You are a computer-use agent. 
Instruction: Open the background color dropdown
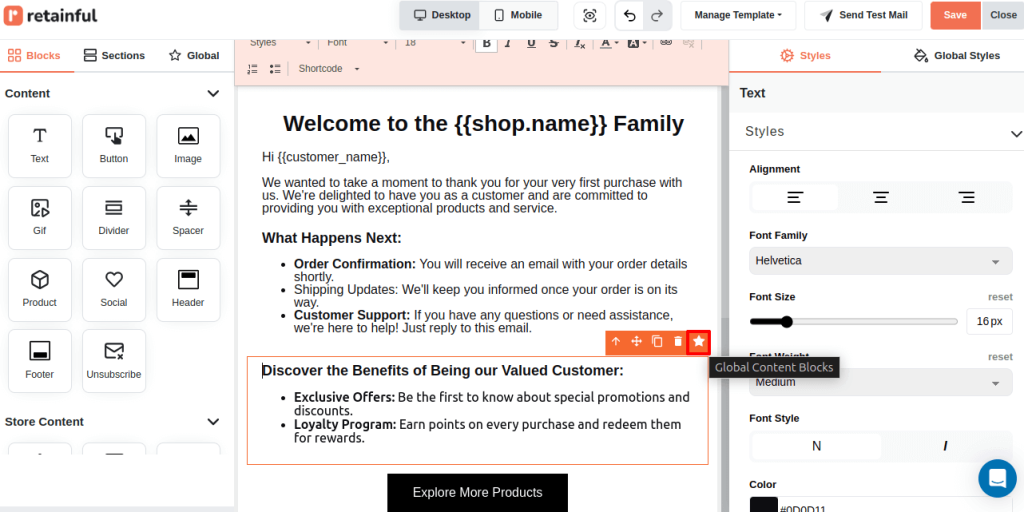[x=637, y=42]
